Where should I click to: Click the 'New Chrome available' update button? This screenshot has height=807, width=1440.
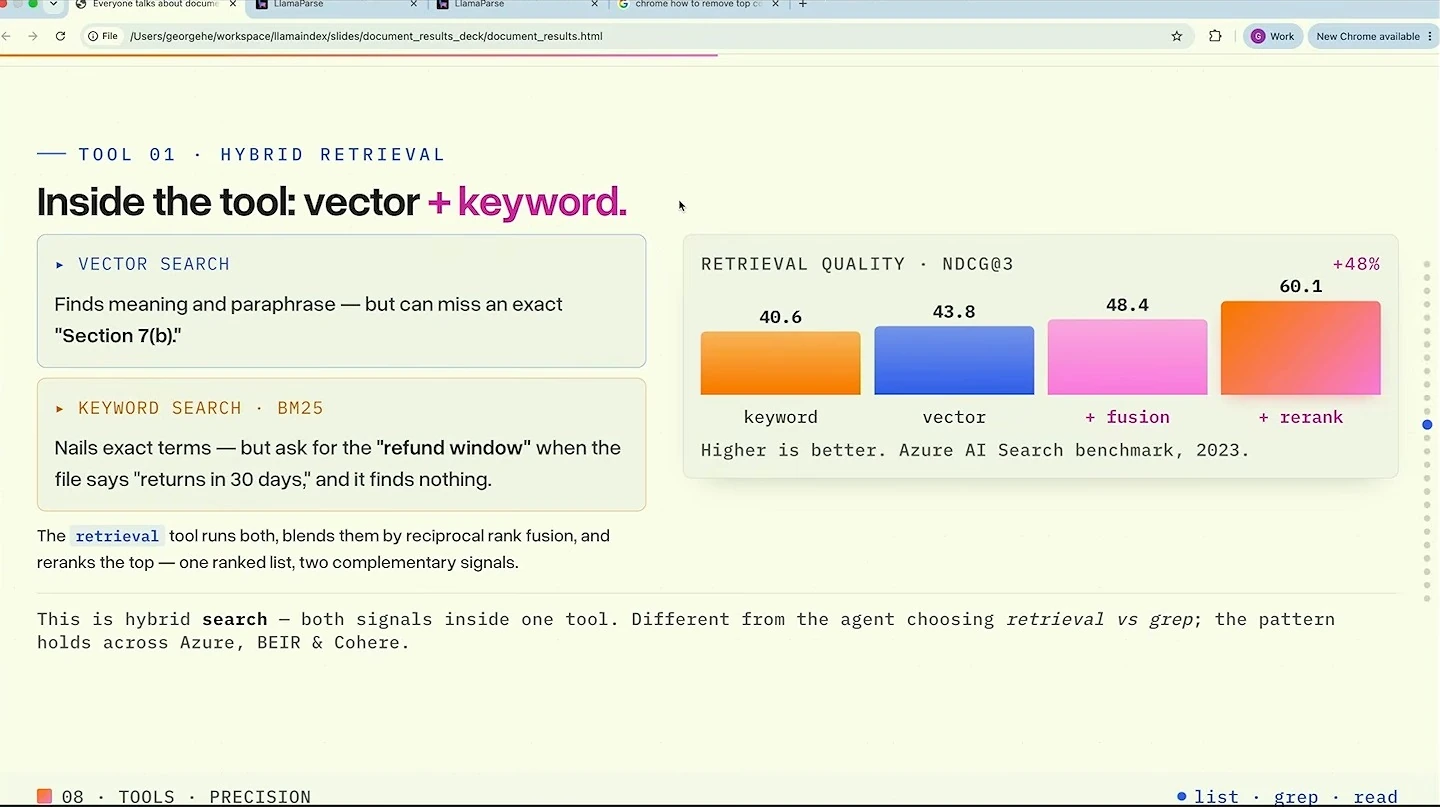(x=1372, y=36)
